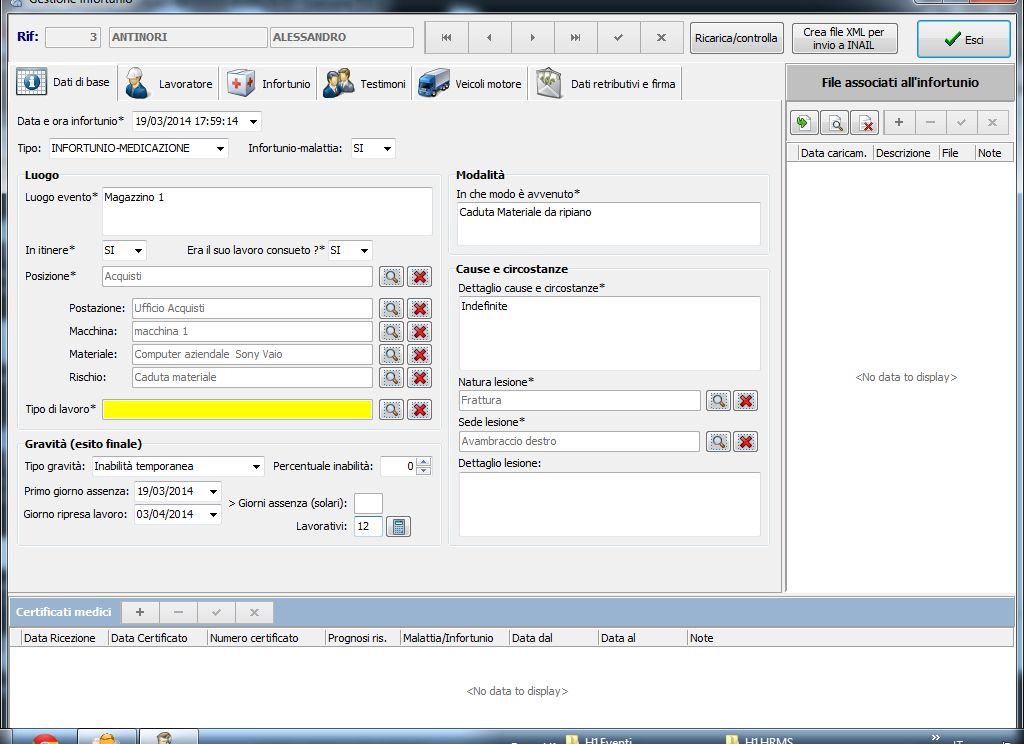Clear the Natura lesione field
This screenshot has width=1024, height=744.
point(746,400)
